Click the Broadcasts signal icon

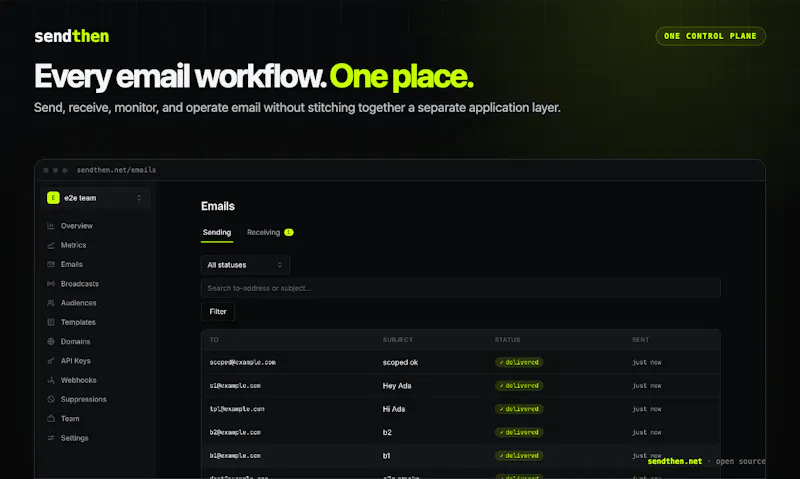pos(51,284)
